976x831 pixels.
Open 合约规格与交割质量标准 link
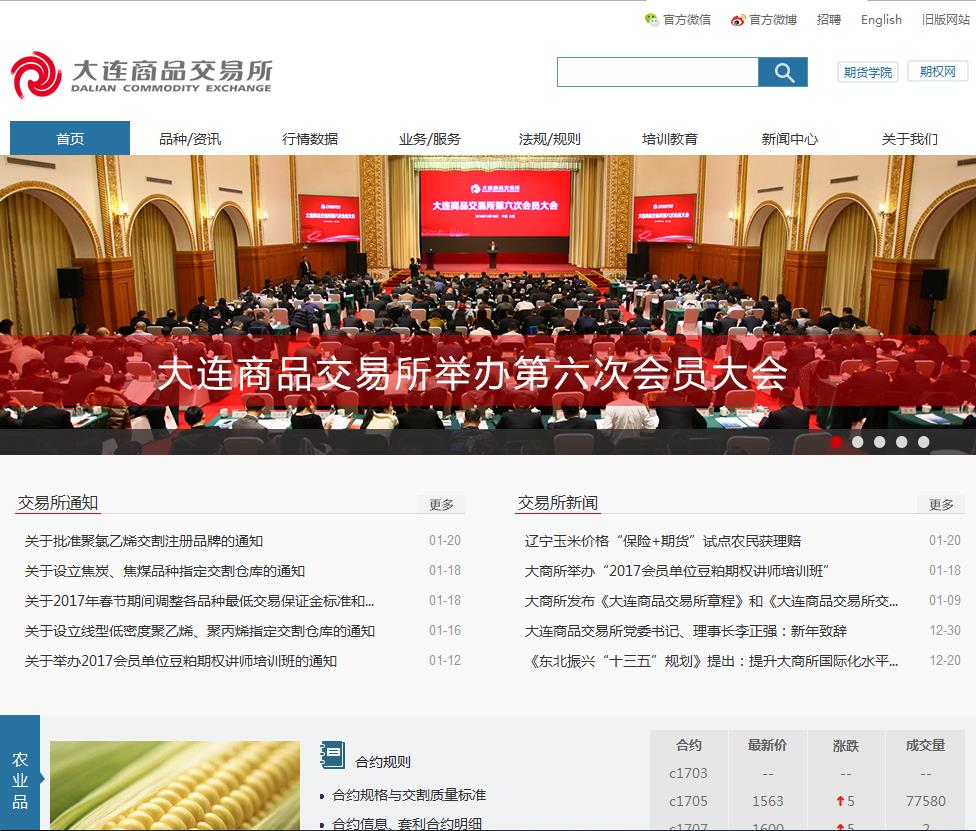click(x=409, y=795)
